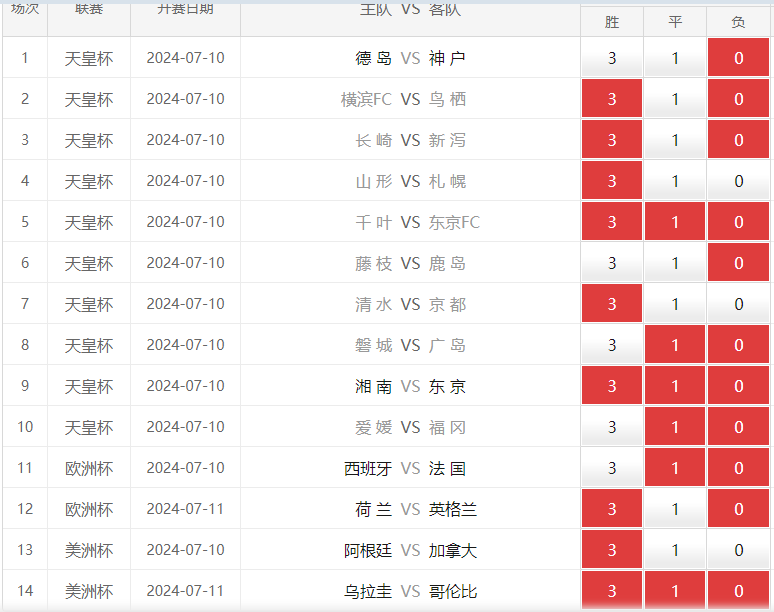This screenshot has width=774, height=612.
Task: Select loss option 0 for 阿根廷 VS 加拿大
Action: (x=738, y=550)
